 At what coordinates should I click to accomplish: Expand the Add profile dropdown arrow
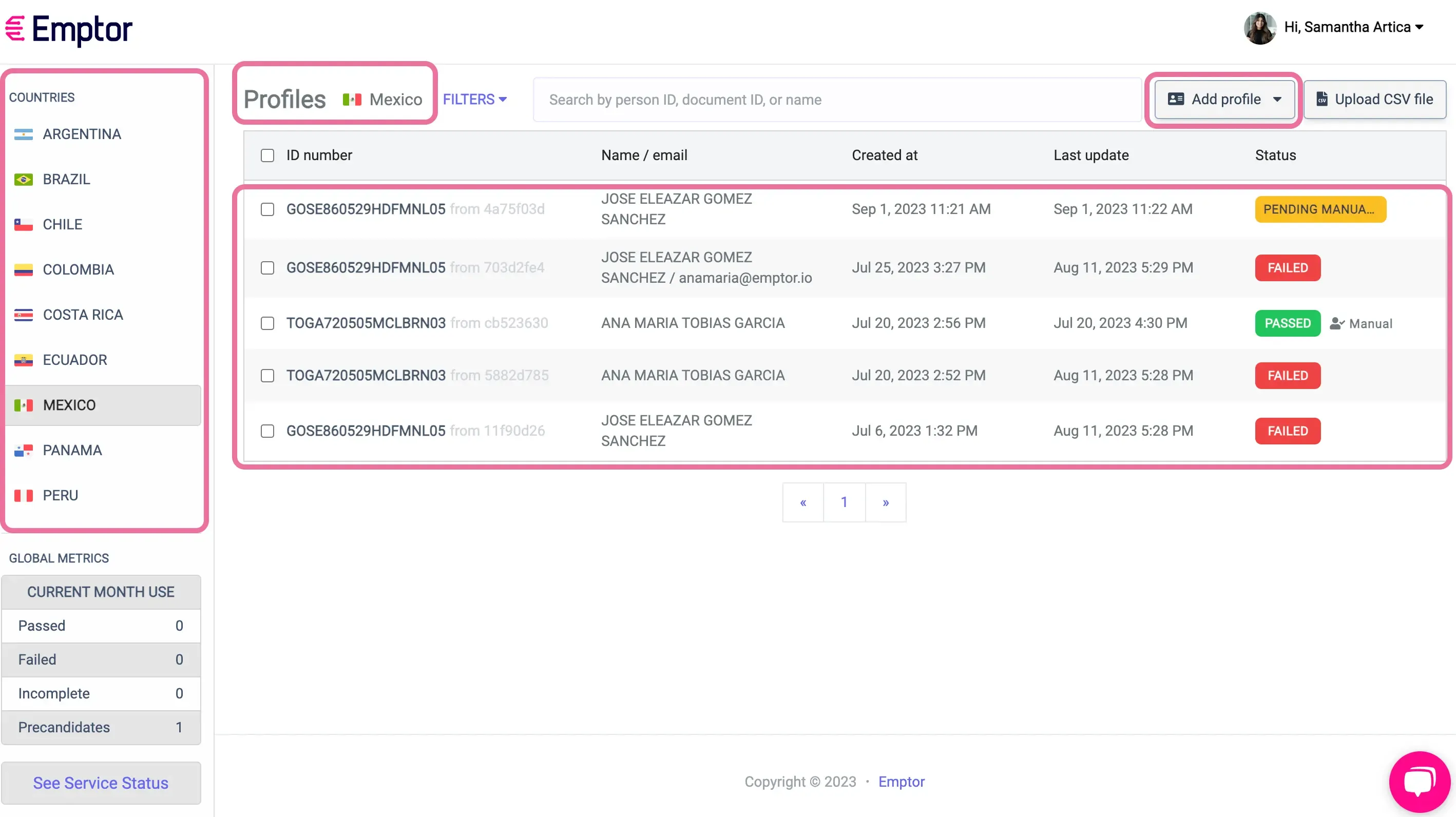[1278, 99]
